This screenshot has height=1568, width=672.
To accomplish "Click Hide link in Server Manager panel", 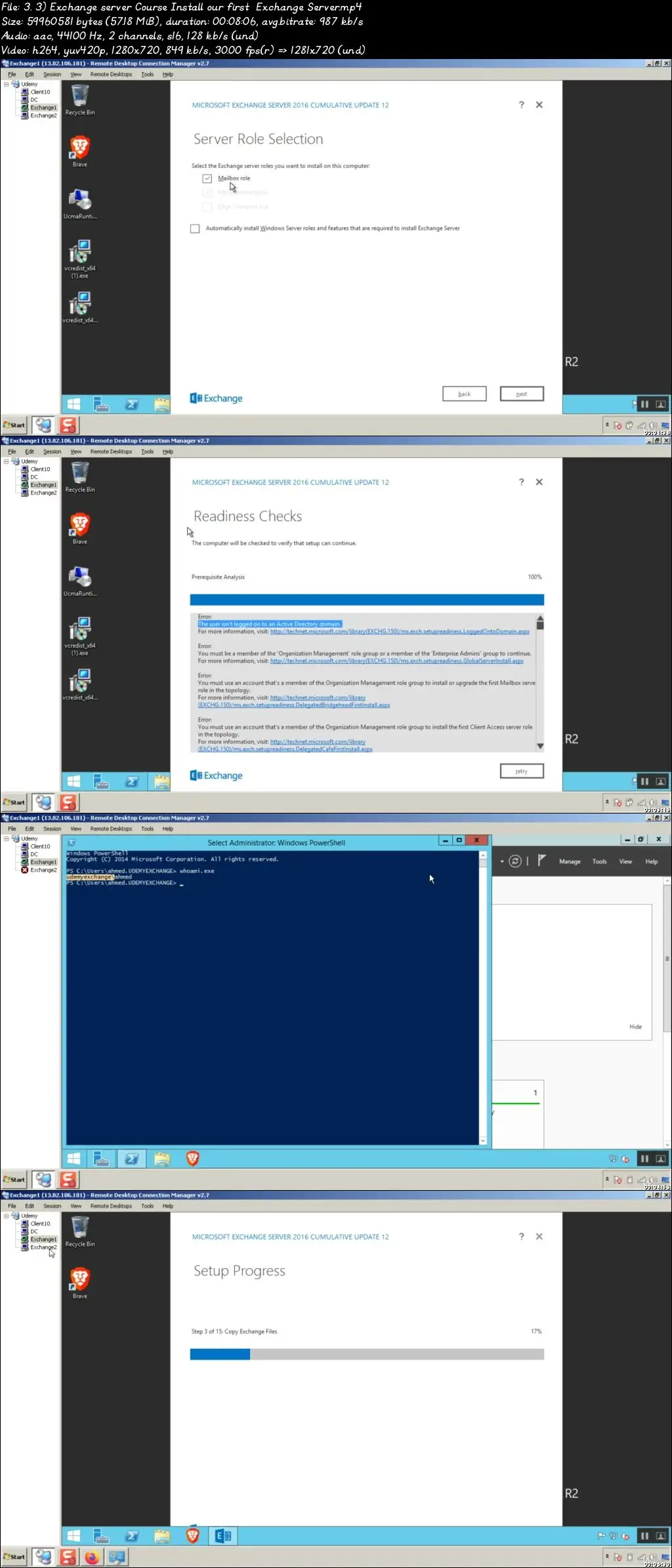I will pos(635,1027).
